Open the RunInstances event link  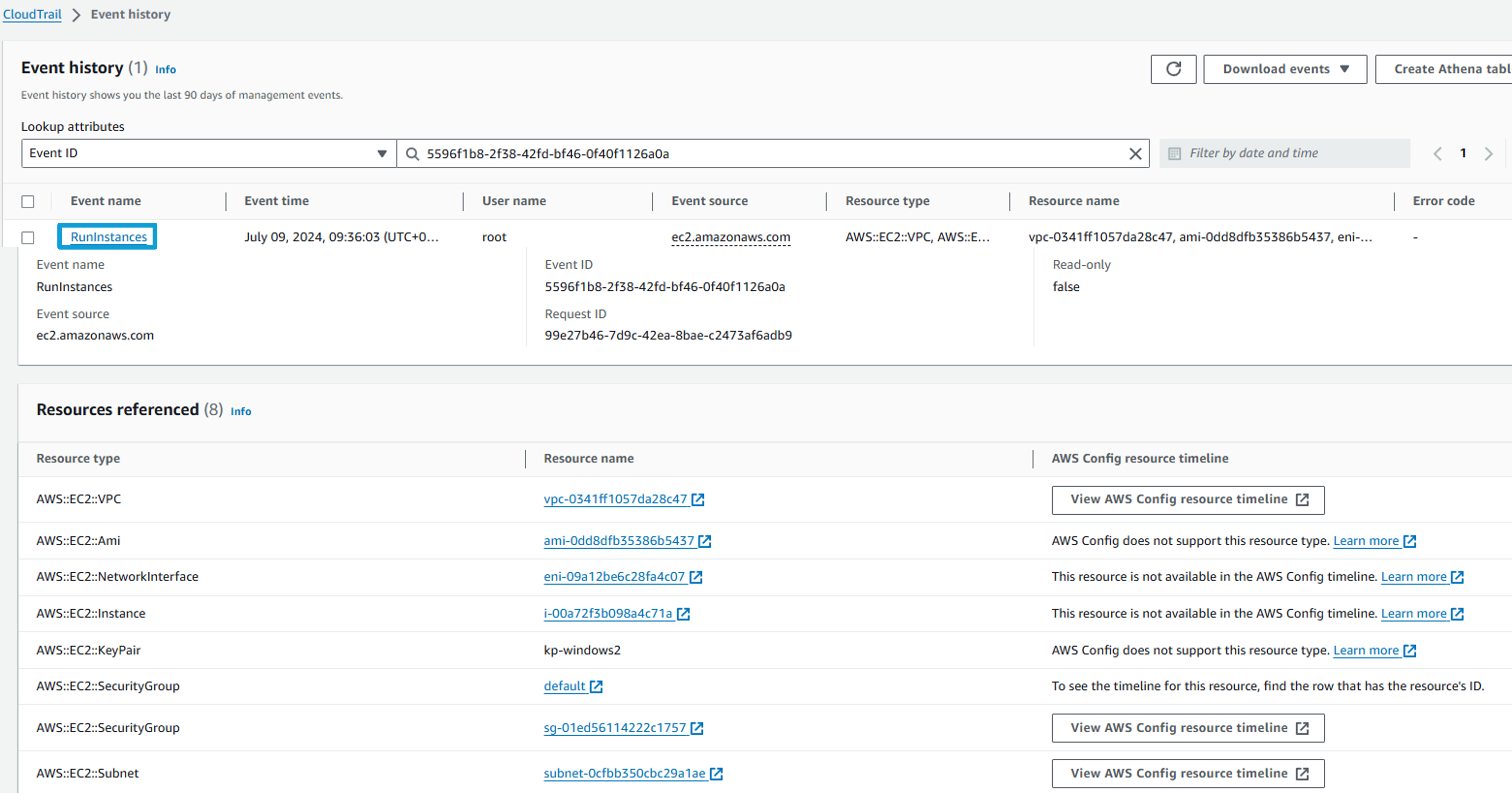109,236
